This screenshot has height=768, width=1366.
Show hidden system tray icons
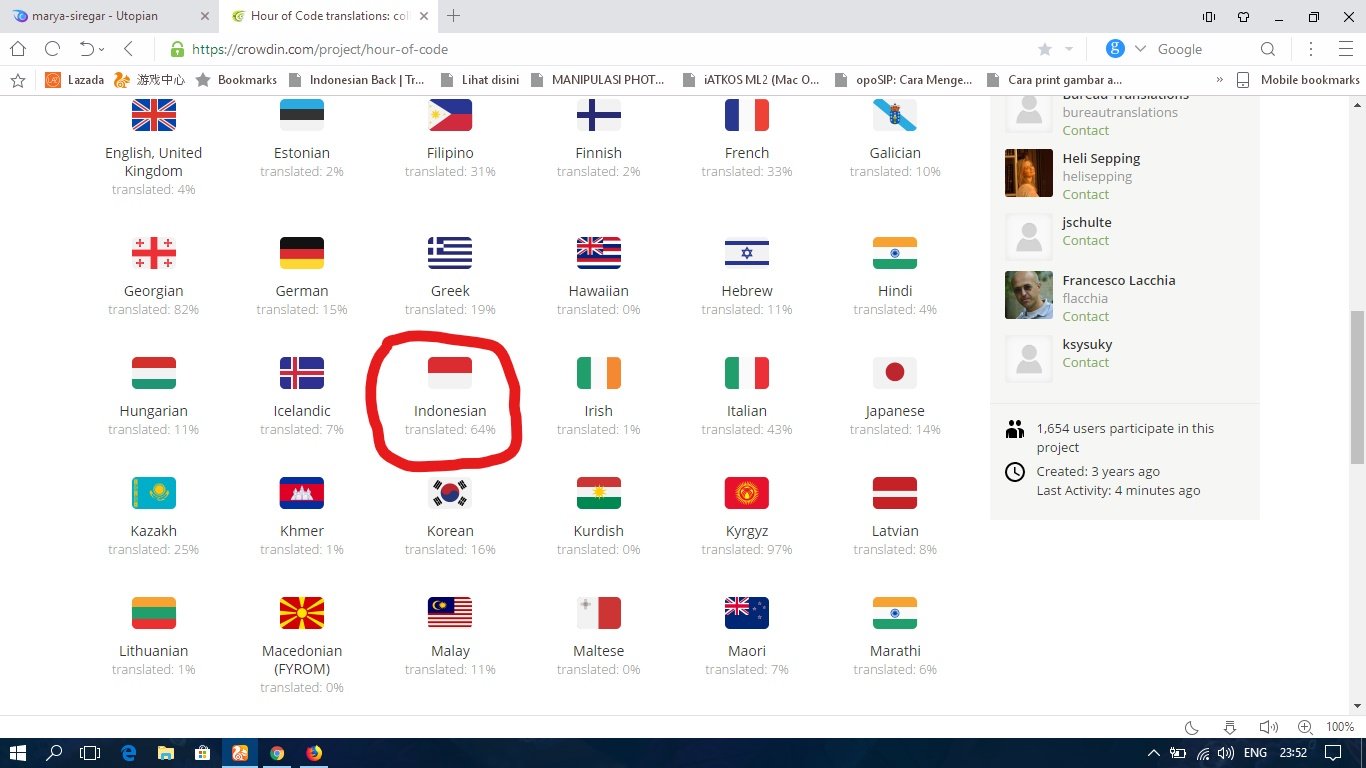1153,753
